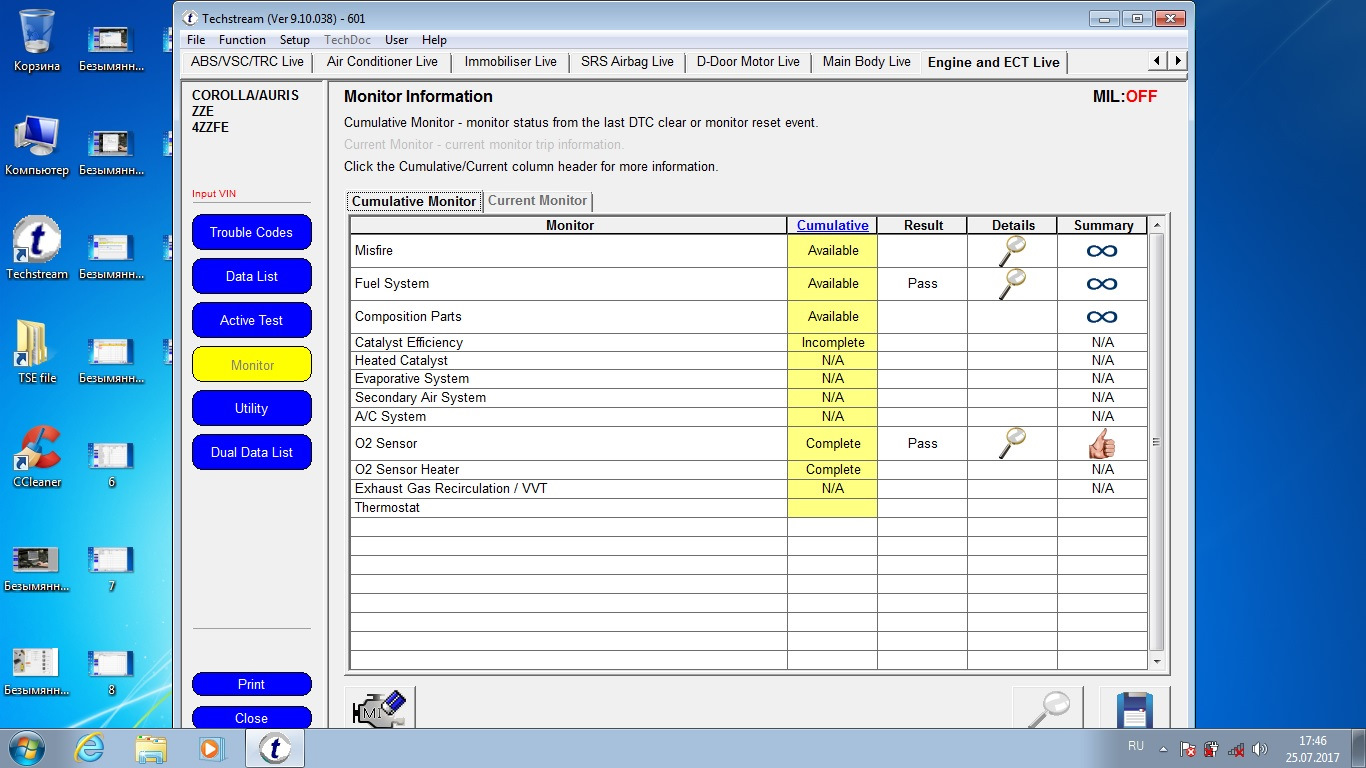This screenshot has height=768, width=1366.
Task: Open the Utility screen
Action: (x=251, y=409)
